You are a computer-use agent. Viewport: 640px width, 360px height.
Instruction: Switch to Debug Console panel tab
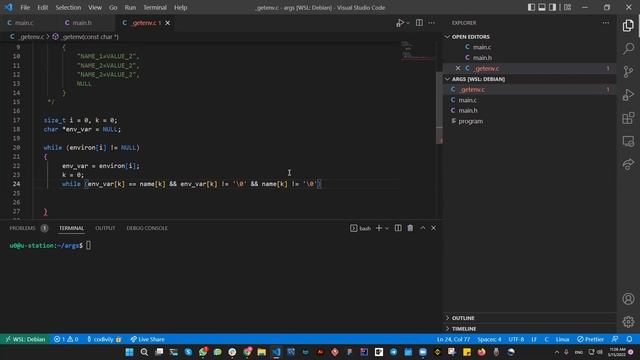tap(147, 228)
